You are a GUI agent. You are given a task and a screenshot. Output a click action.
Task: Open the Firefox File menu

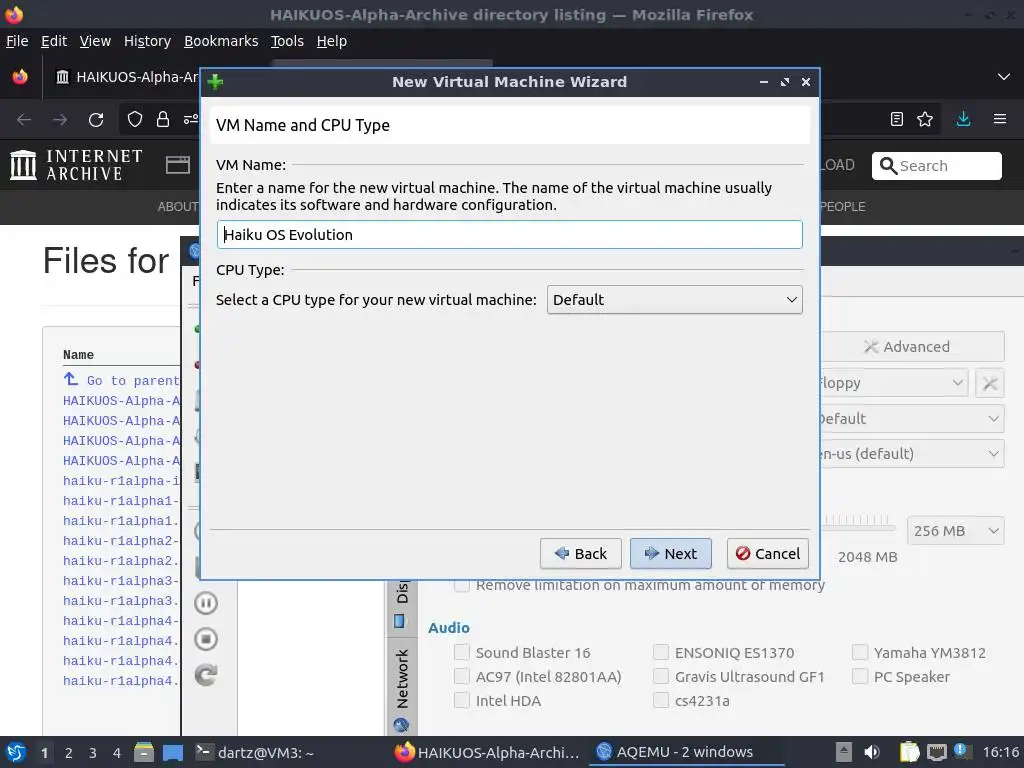coord(17,41)
